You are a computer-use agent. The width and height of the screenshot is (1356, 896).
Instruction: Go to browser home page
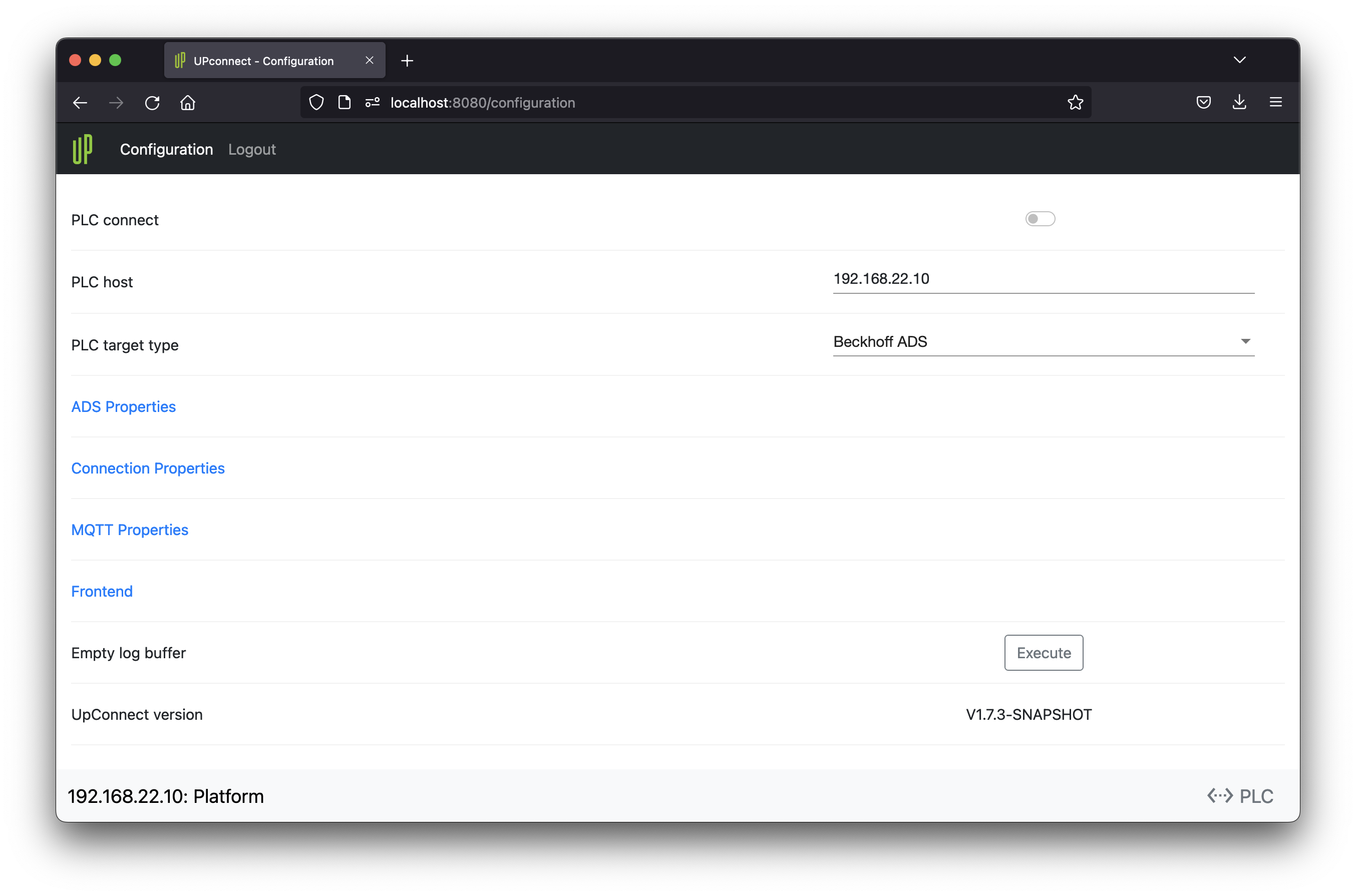pos(187,103)
